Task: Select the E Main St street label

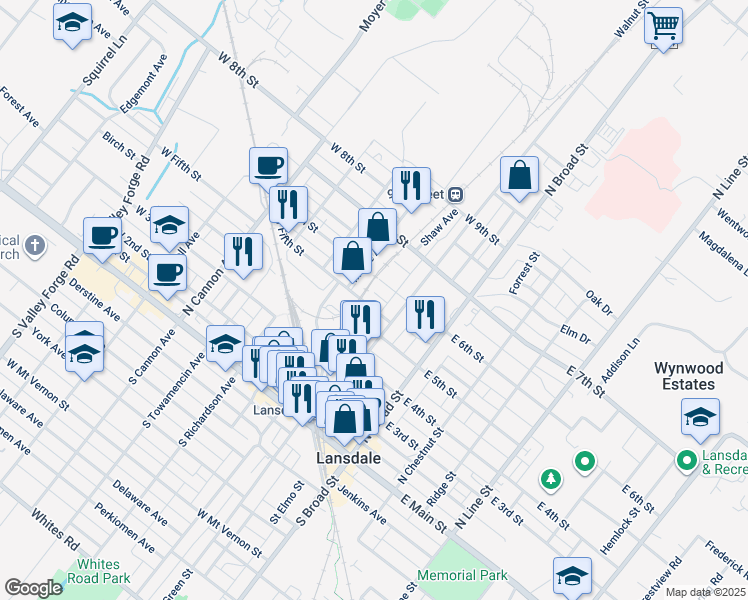Action: pyautogui.click(x=424, y=514)
